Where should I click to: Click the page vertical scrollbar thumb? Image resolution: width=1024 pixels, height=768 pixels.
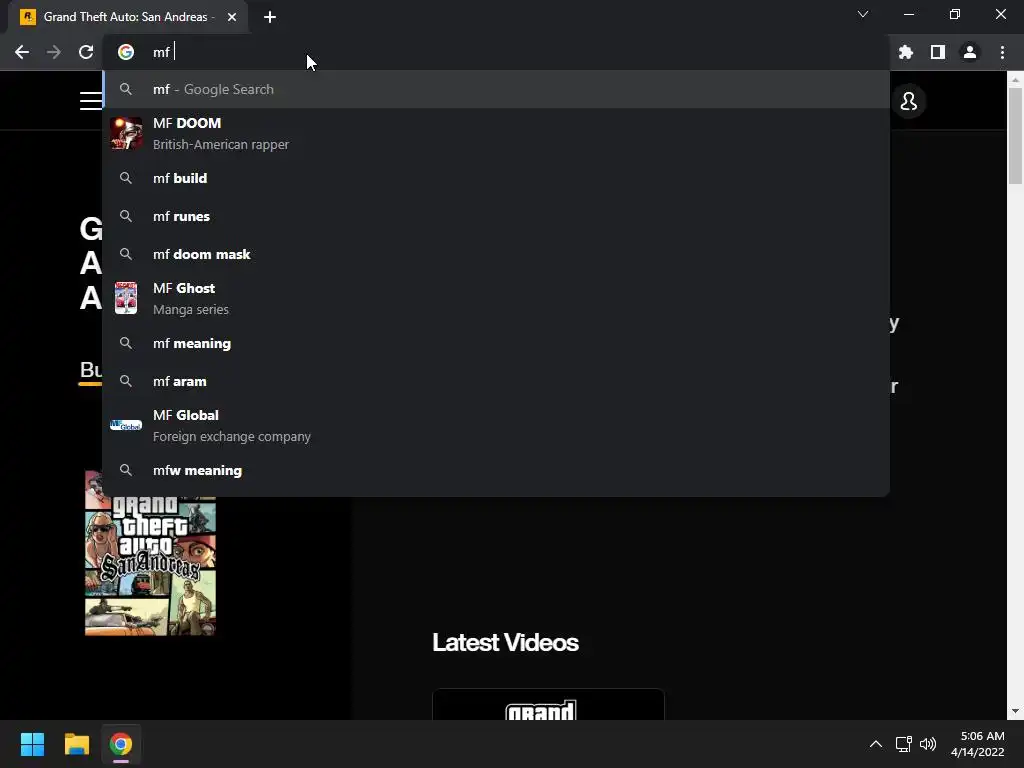[x=1015, y=136]
